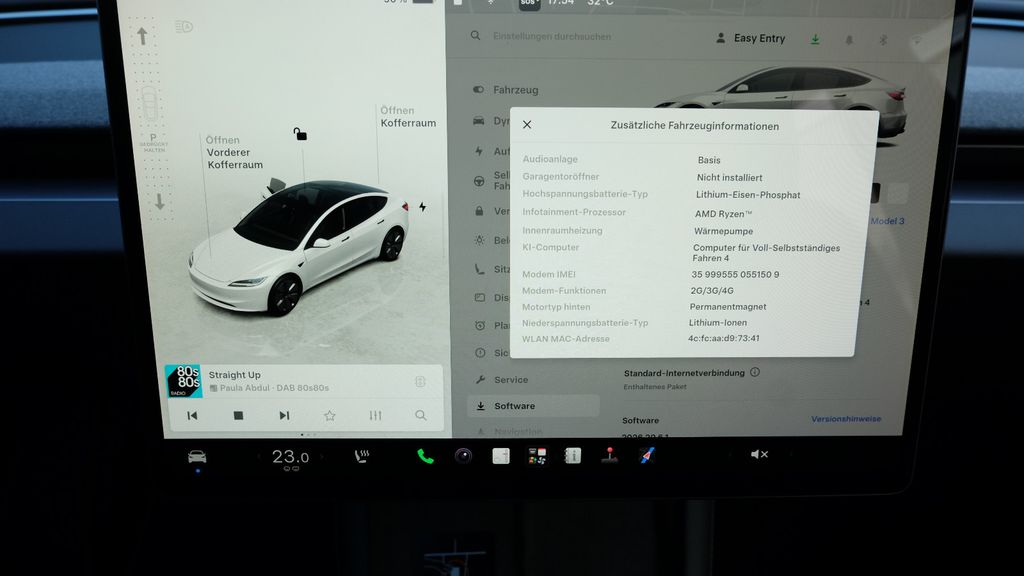This screenshot has height=576, width=1024.
Task: Select the Software menu item
Action: click(x=533, y=406)
